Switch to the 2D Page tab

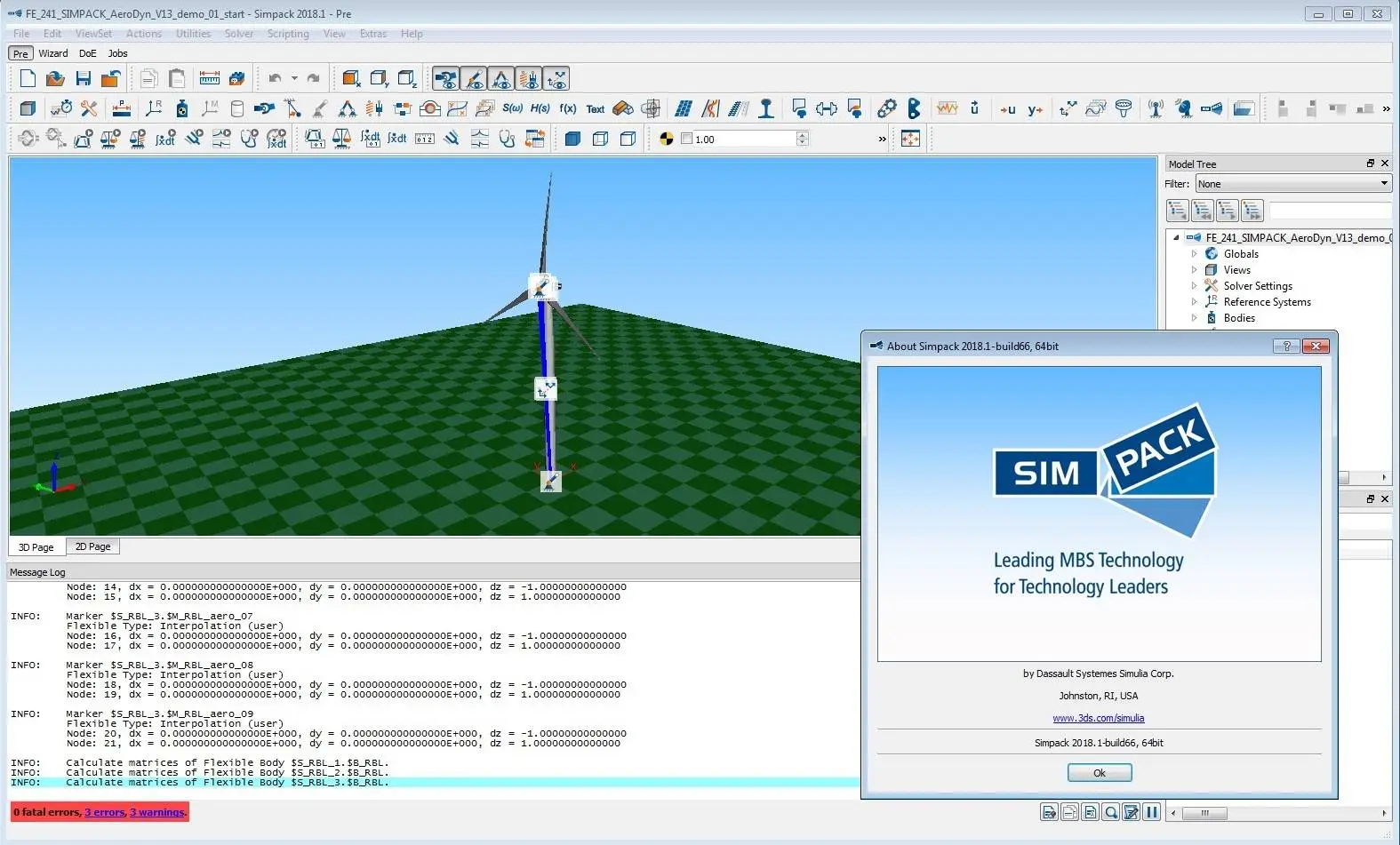click(x=92, y=546)
